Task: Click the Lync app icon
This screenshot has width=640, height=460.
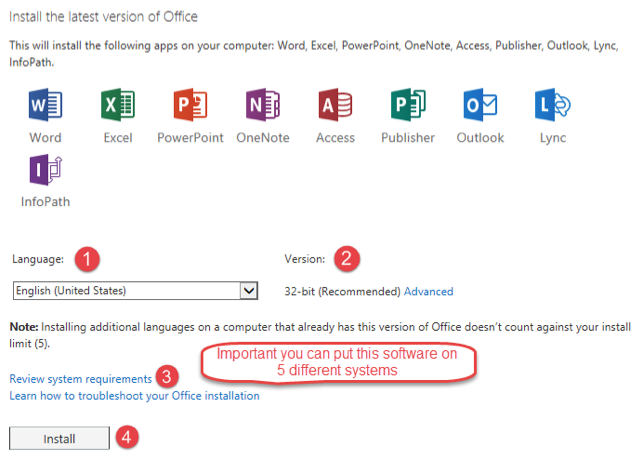Action: [553, 104]
